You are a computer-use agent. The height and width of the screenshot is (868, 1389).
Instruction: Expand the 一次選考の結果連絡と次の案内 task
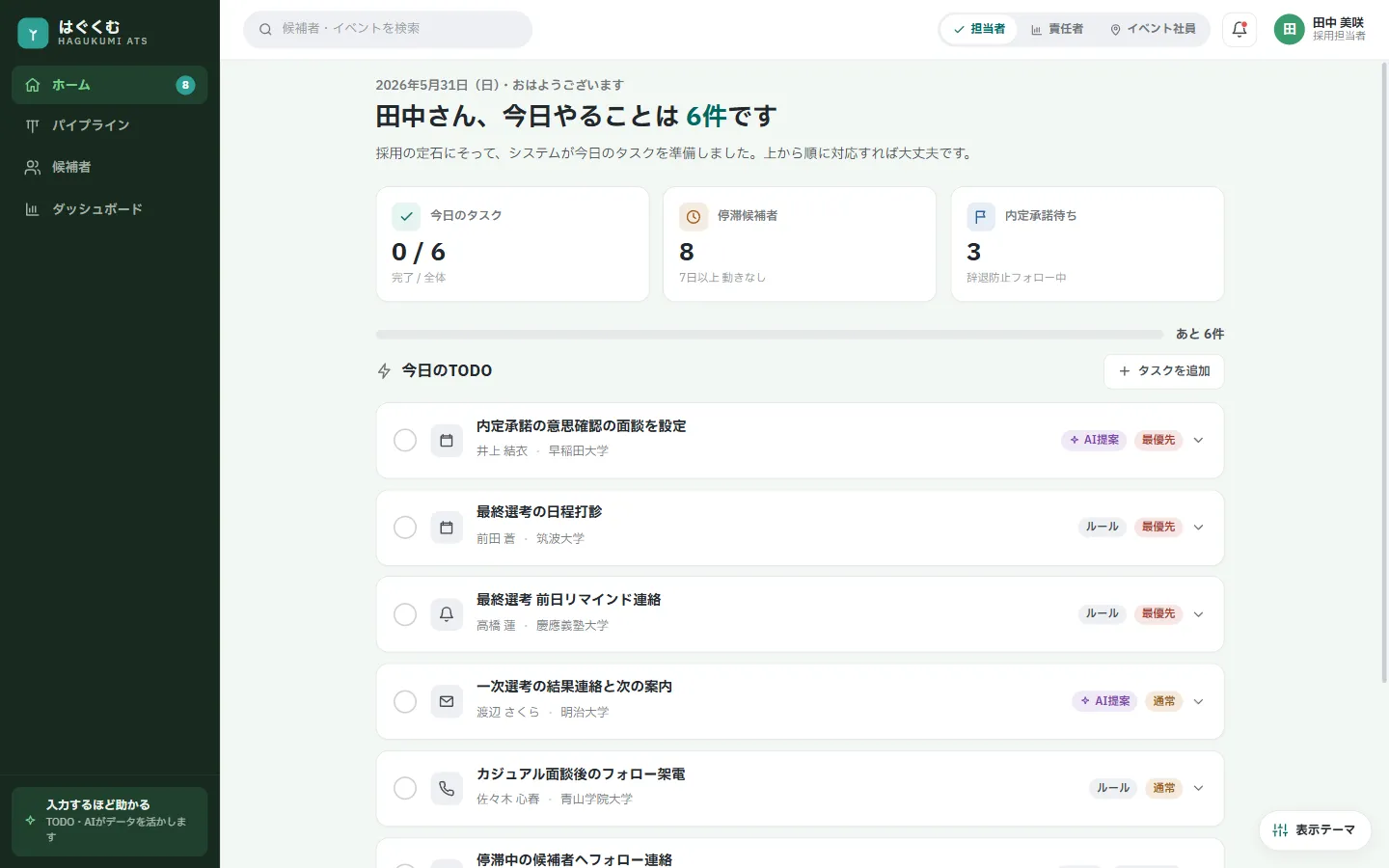(1198, 701)
